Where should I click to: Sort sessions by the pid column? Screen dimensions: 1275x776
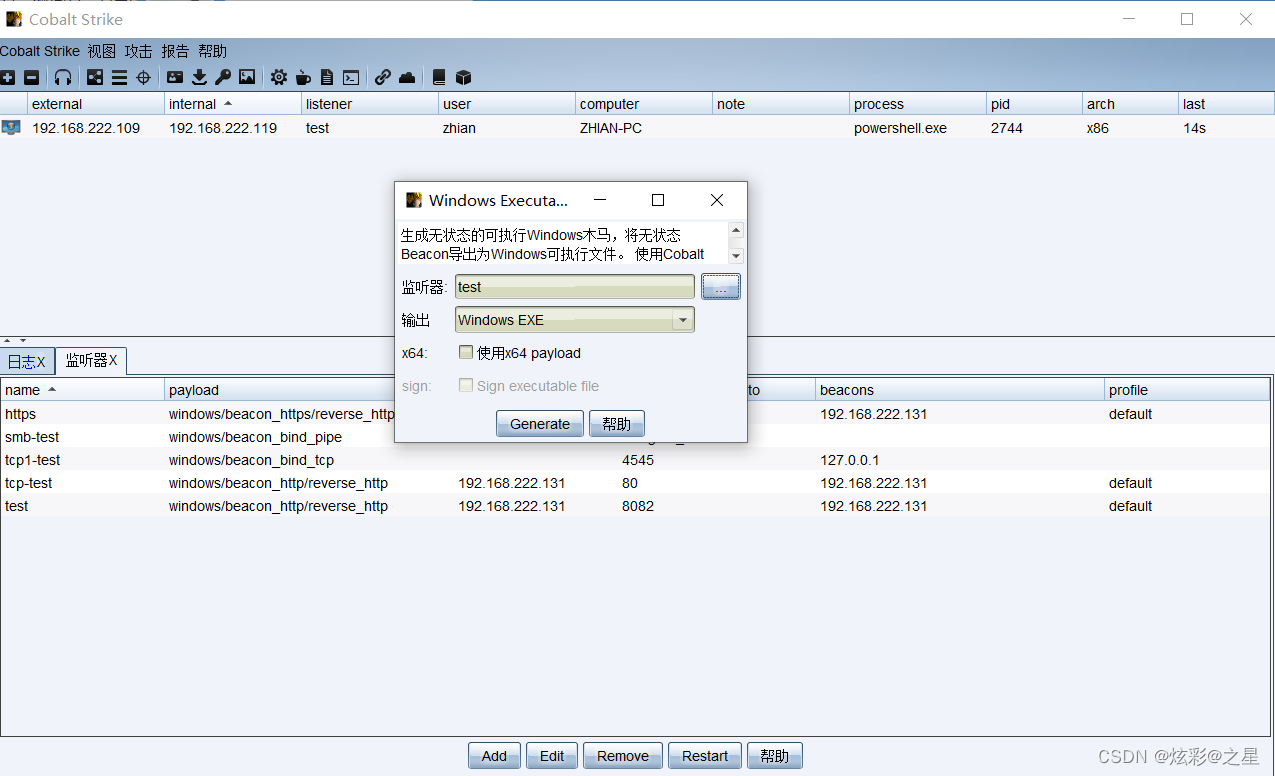pyautogui.click(x=1034, y=104)
